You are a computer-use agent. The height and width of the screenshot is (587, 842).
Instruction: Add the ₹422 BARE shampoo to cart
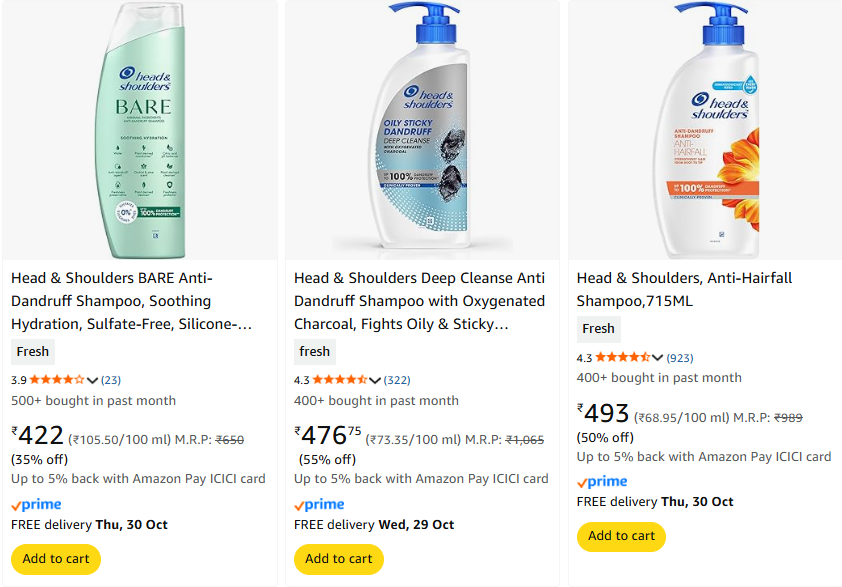click(56, 559)
